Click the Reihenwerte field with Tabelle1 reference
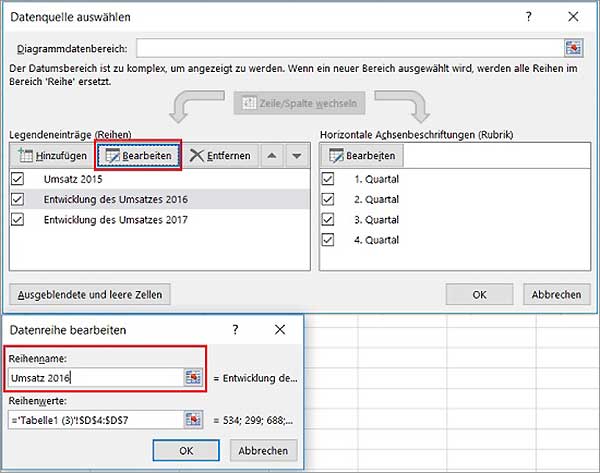The width and height of the screenshot is (600, 473). [96, 420]
